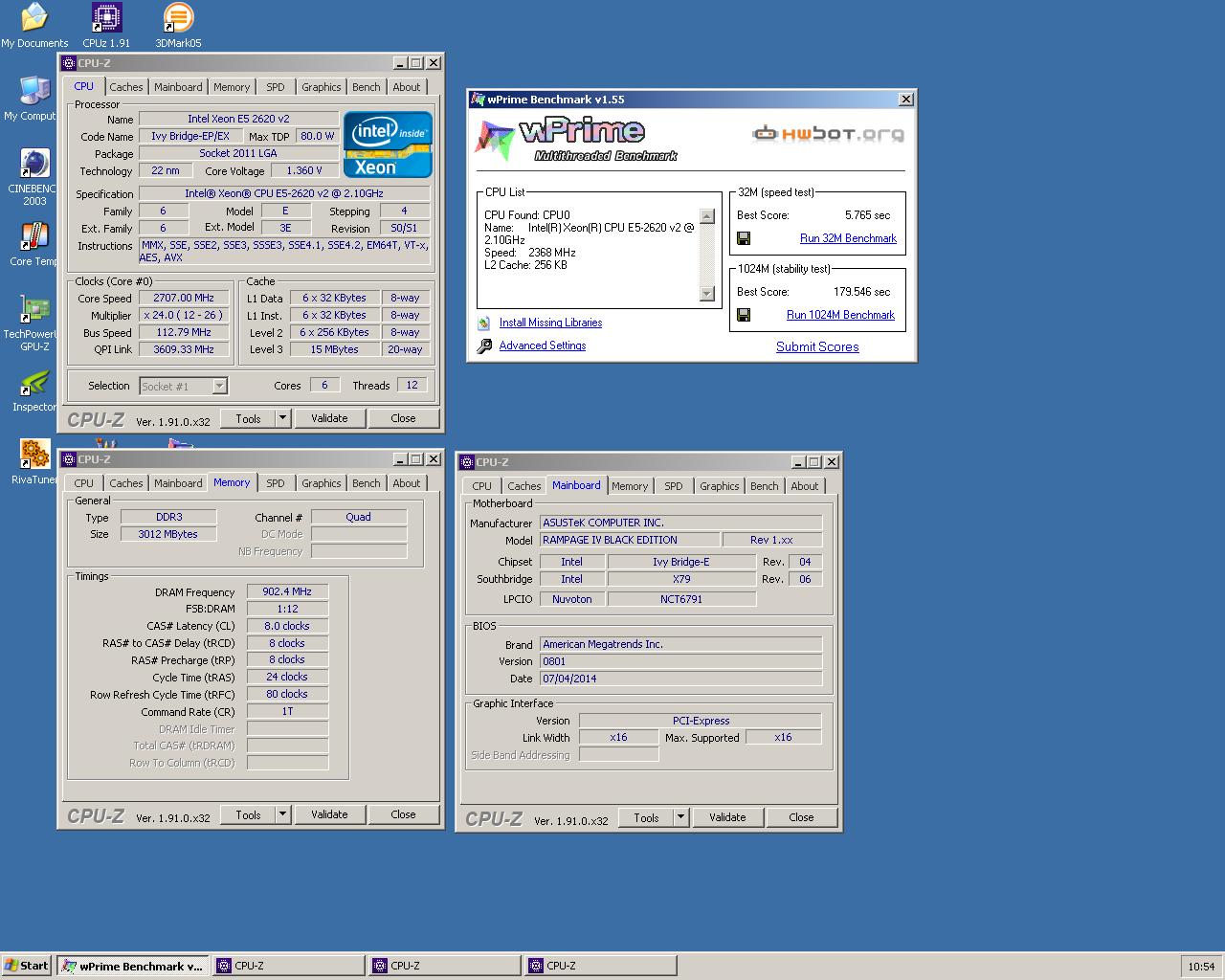Click Start button on taskbar
Image resolution: width=1225 pixels, height=980 pixels.
[x=26, y=966]
